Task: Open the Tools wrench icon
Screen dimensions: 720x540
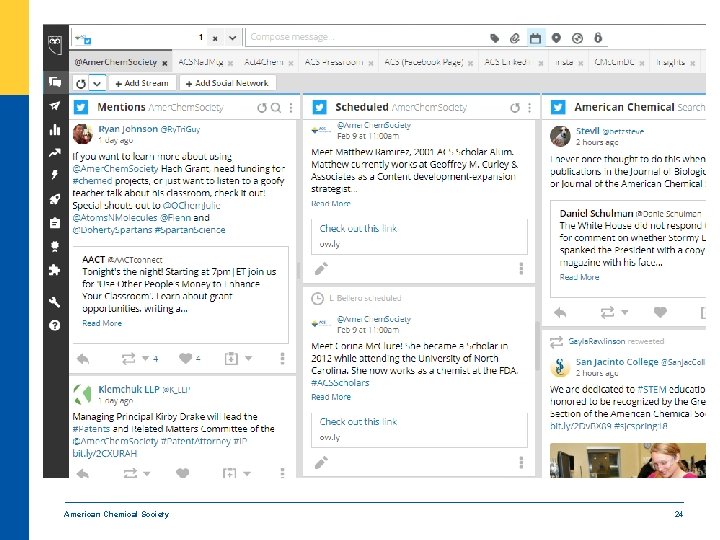Action: (55, 302)
